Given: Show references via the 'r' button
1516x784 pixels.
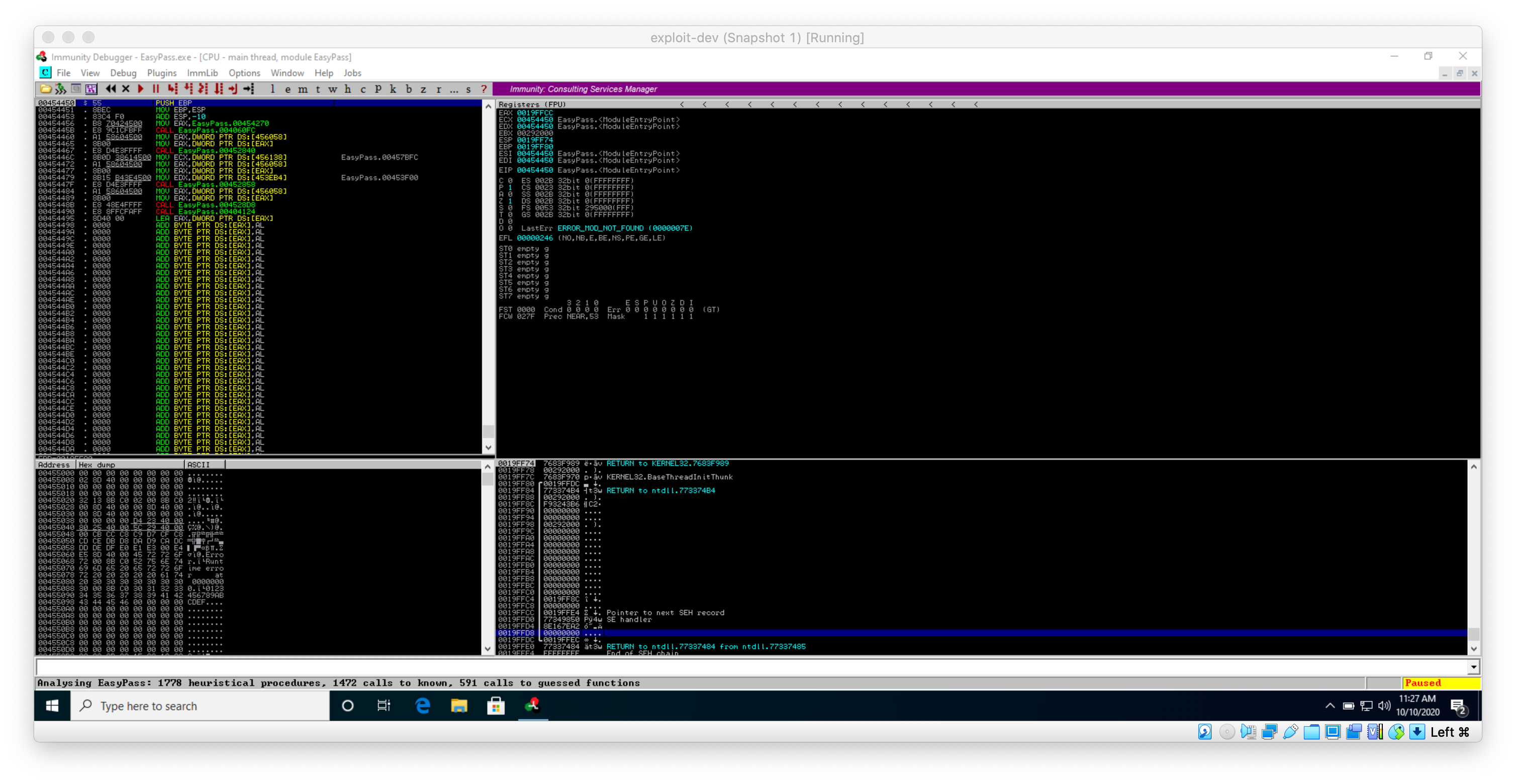Looking at the screenshot, I should point(438,89).
